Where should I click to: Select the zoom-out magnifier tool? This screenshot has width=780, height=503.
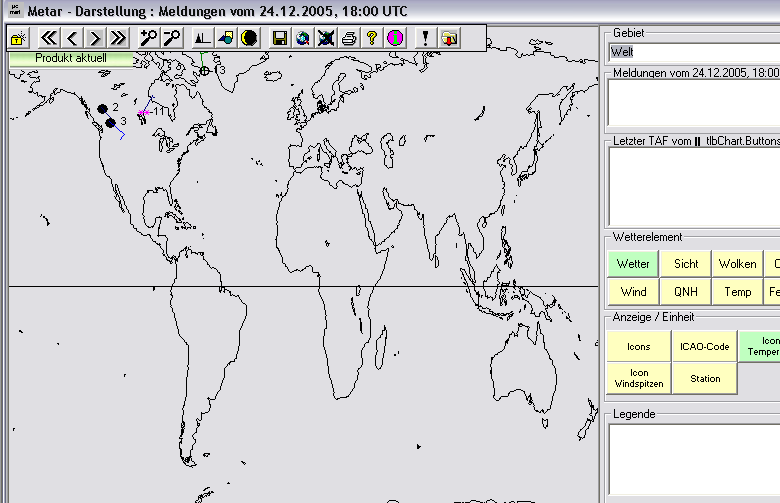tap(171, 38)
